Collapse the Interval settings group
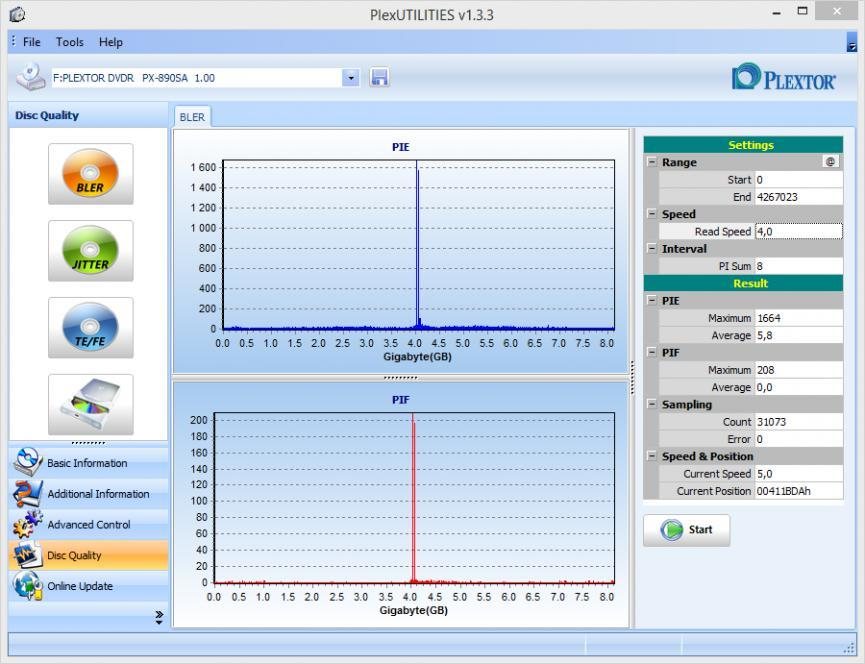 (652, 249)
